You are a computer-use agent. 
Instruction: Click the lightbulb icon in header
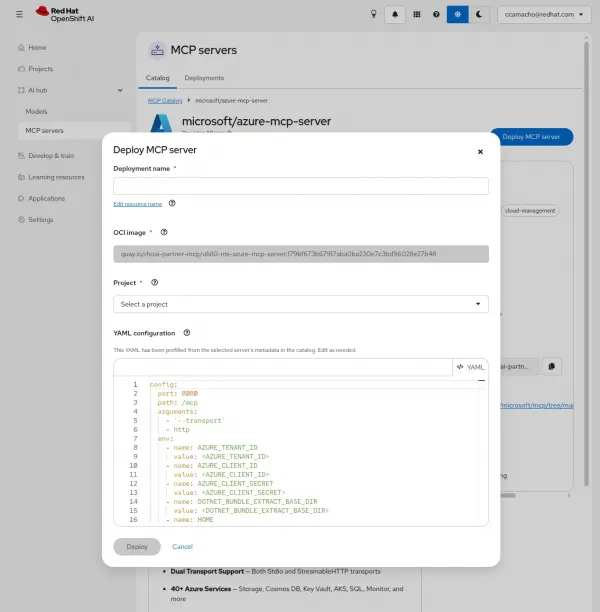tap(374, 14)
